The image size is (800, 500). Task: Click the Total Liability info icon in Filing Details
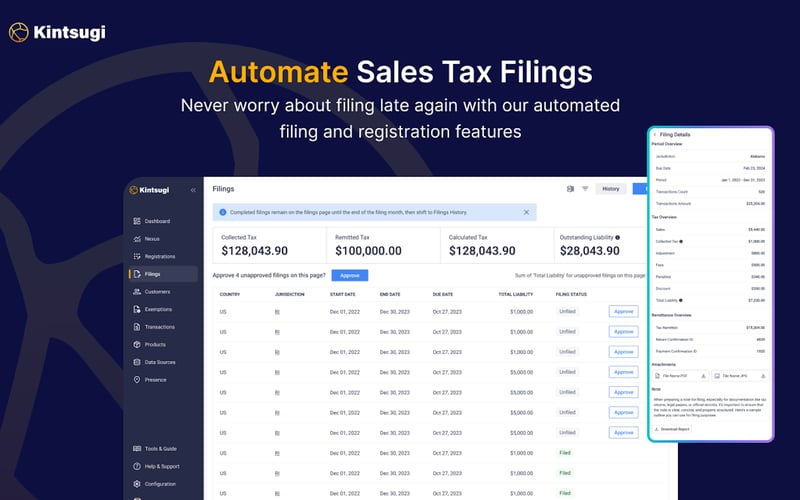pyautogui.click(x=681, y=301)
